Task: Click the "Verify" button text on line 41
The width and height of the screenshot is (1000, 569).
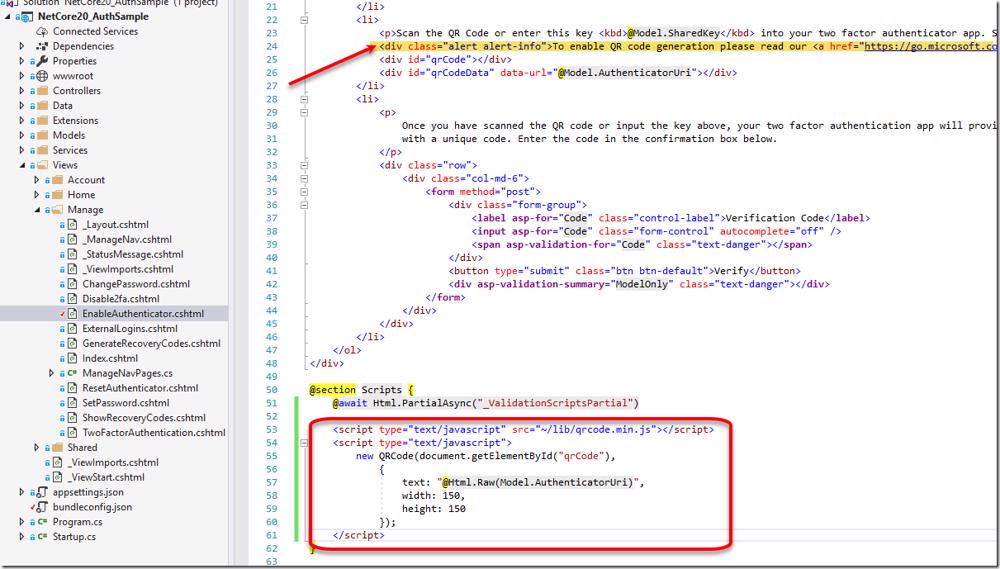Action: [731, 271]
